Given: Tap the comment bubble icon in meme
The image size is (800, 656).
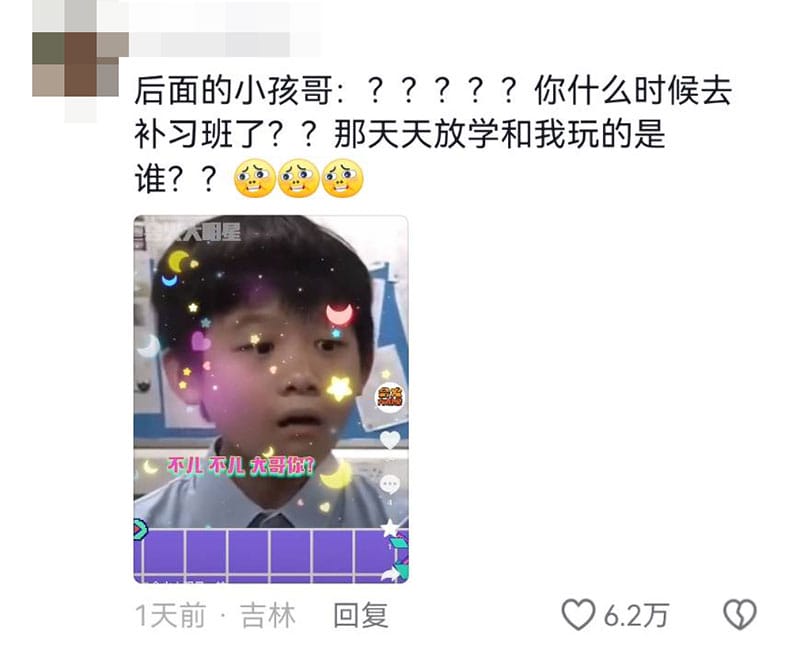Looking at the screenshot, I should coord(390,484).
